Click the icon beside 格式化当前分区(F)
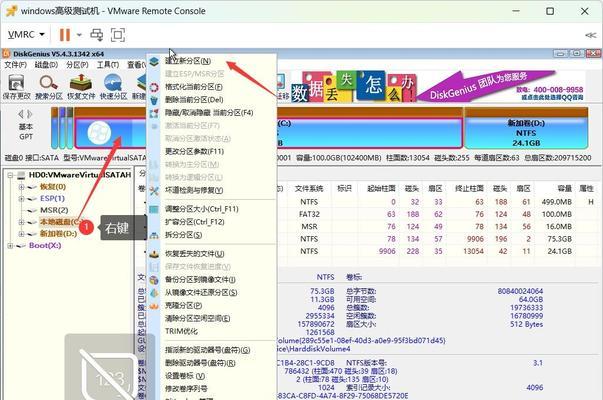The width and height of the screenshot is (603, 400). coord(154,87)
